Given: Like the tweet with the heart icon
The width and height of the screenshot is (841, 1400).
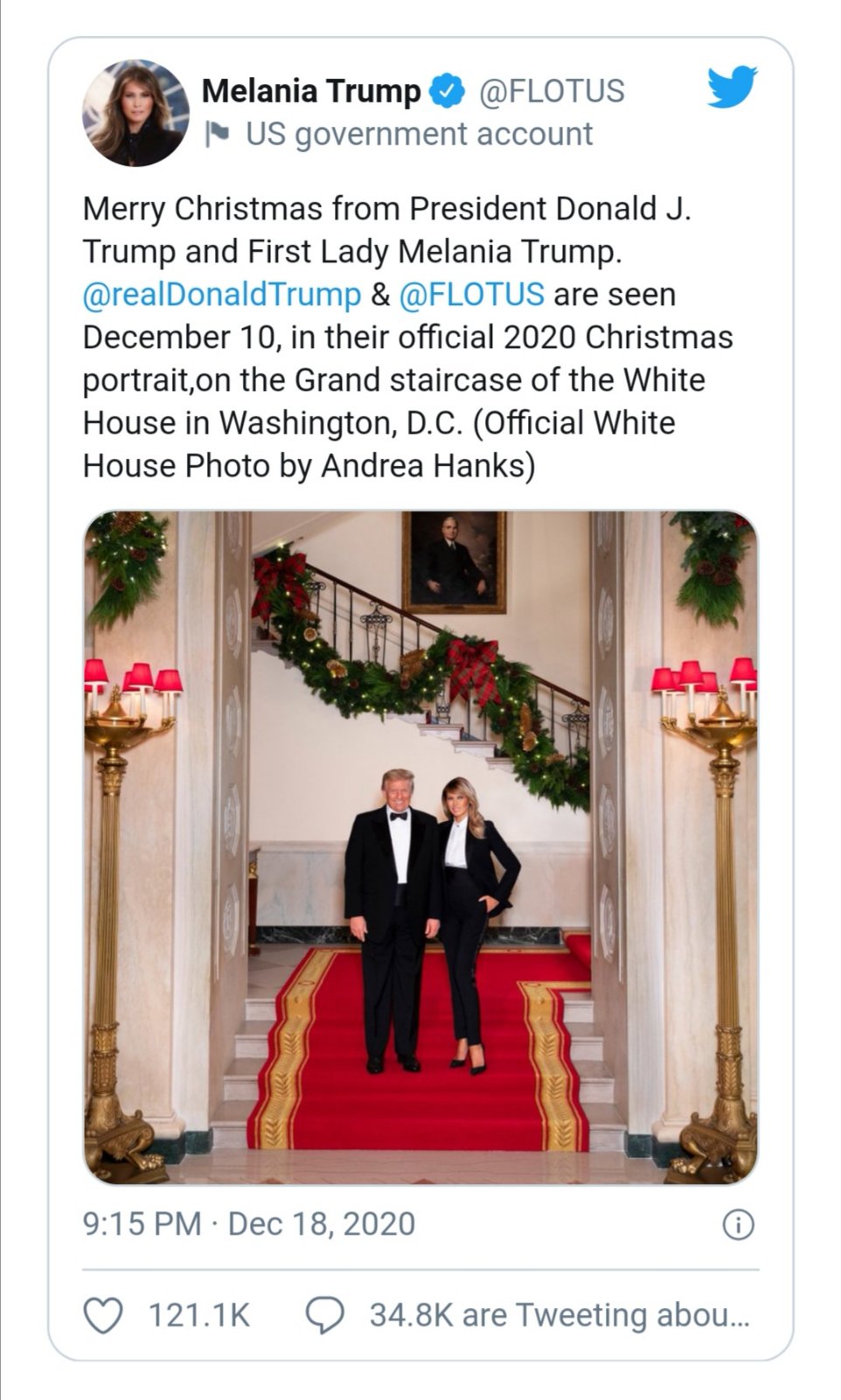Looking at the screenshot, I should click(102, 1315).
